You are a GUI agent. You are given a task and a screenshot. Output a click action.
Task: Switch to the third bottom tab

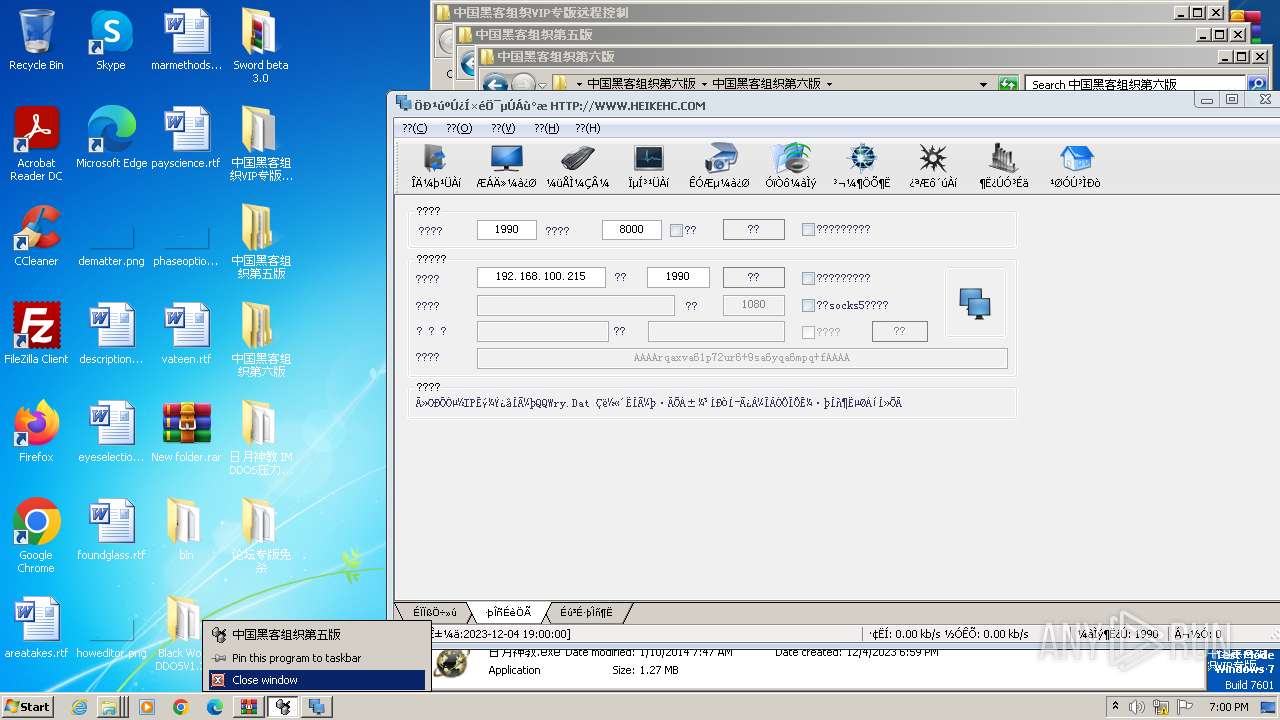tap(586, 612)
